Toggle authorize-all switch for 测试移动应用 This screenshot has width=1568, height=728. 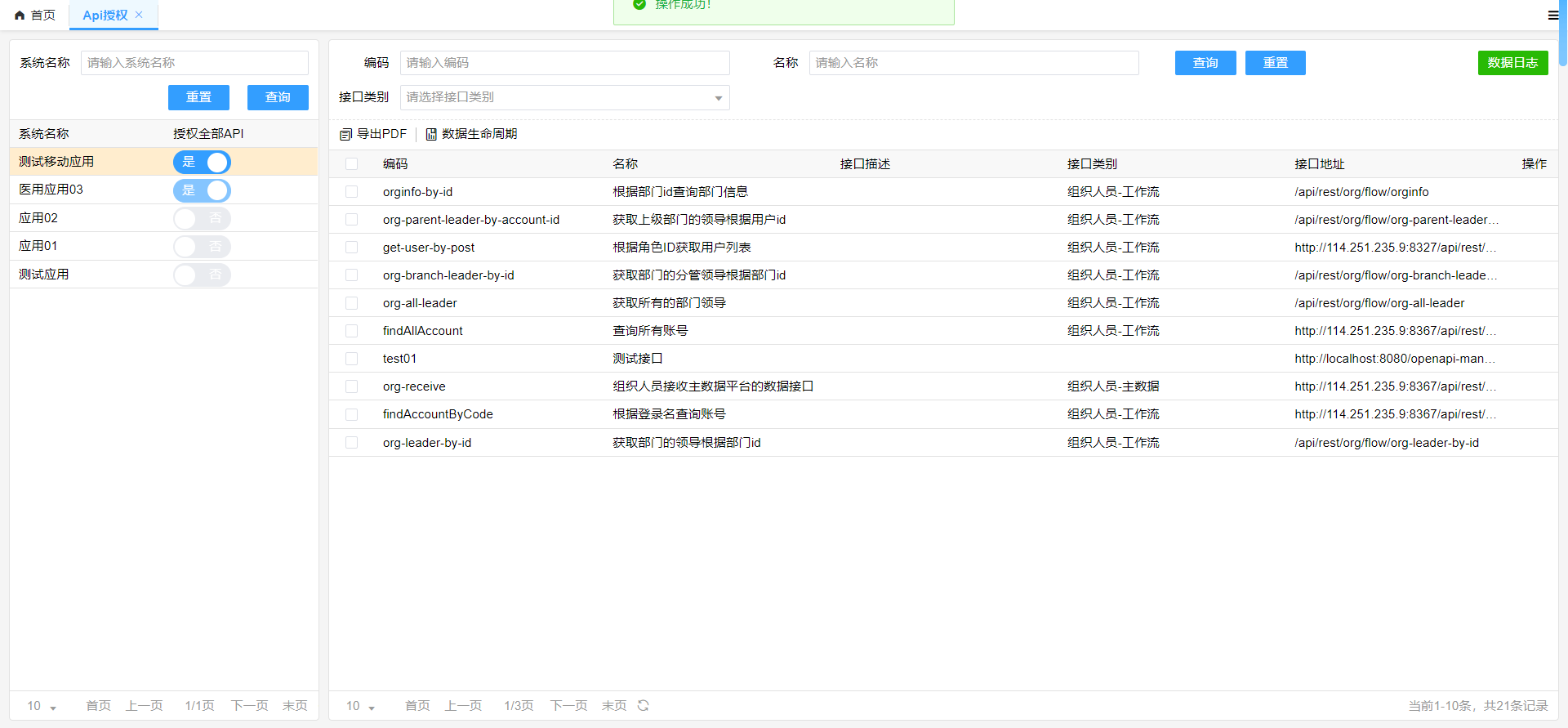tap(202, 163)
